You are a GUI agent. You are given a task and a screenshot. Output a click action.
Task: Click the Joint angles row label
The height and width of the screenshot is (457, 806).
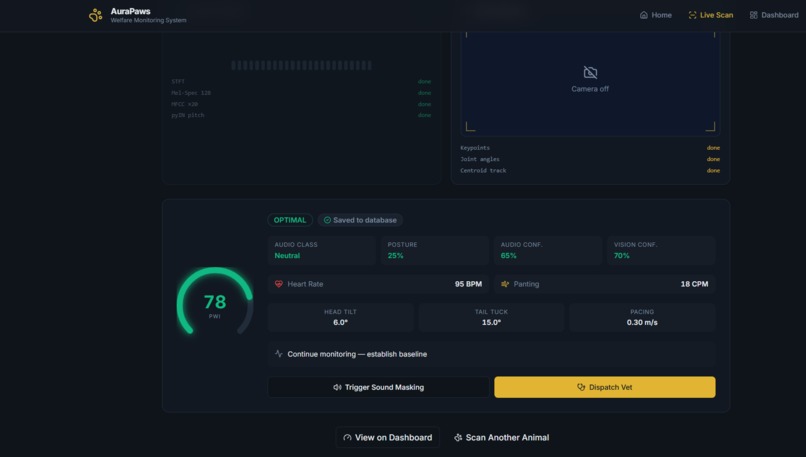click(x=480, y=159)
